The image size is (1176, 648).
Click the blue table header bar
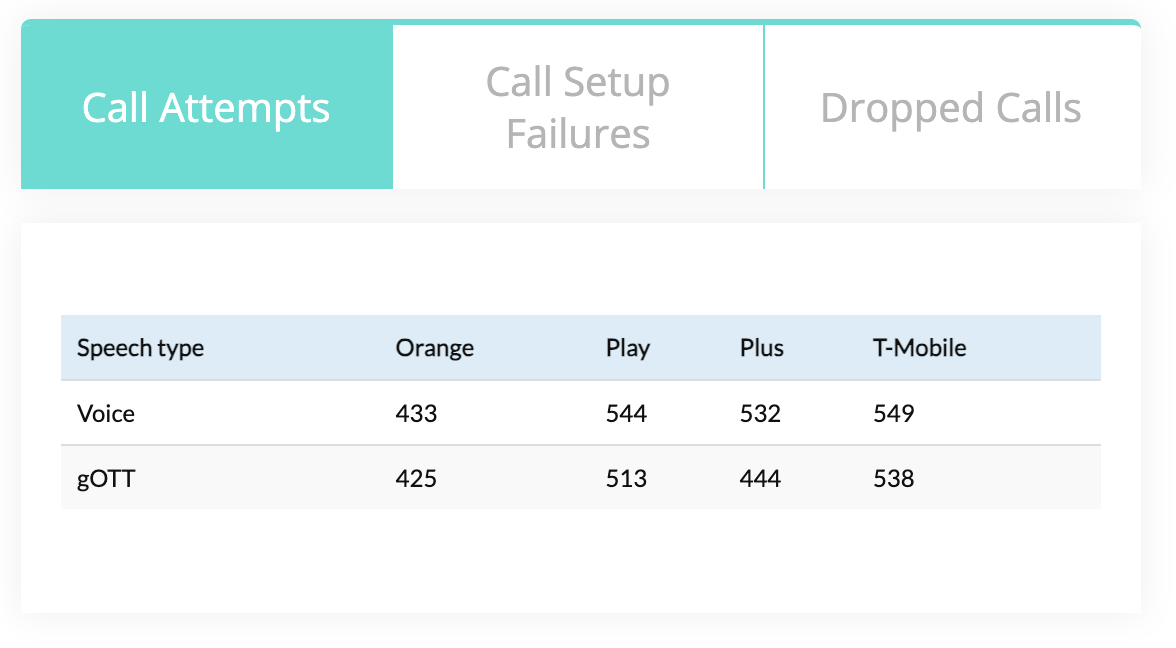click(x=580, y=348)
